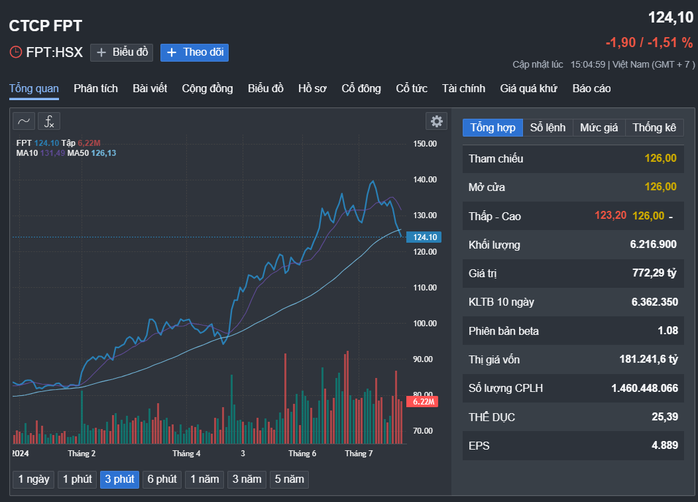Click the KLTB 10 ngày value 6.362.350
This screenshot has width=698, height=502.
(x=654, y=302)
